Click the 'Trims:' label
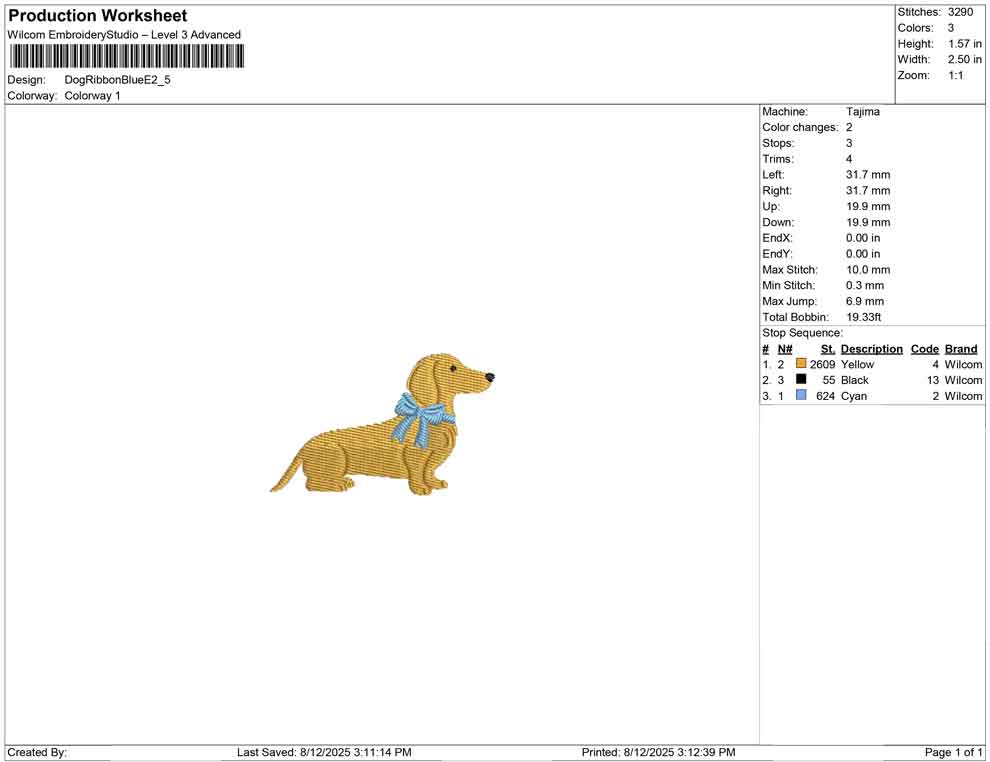Image resolution: width=990 pixels, height=762 pixels. click(x=778, y=159)
